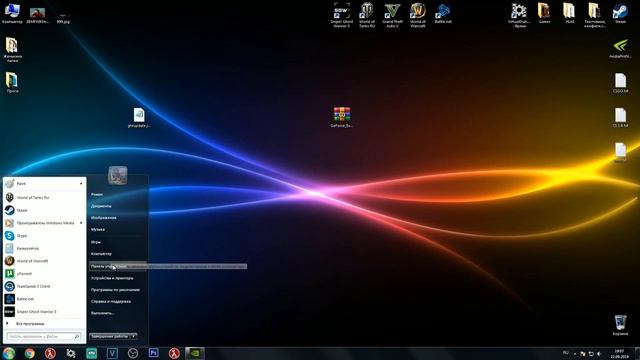Screen dimensions: 640x360
Task: Click the search magnifier icon in Start menu
Action: [77, 336]
